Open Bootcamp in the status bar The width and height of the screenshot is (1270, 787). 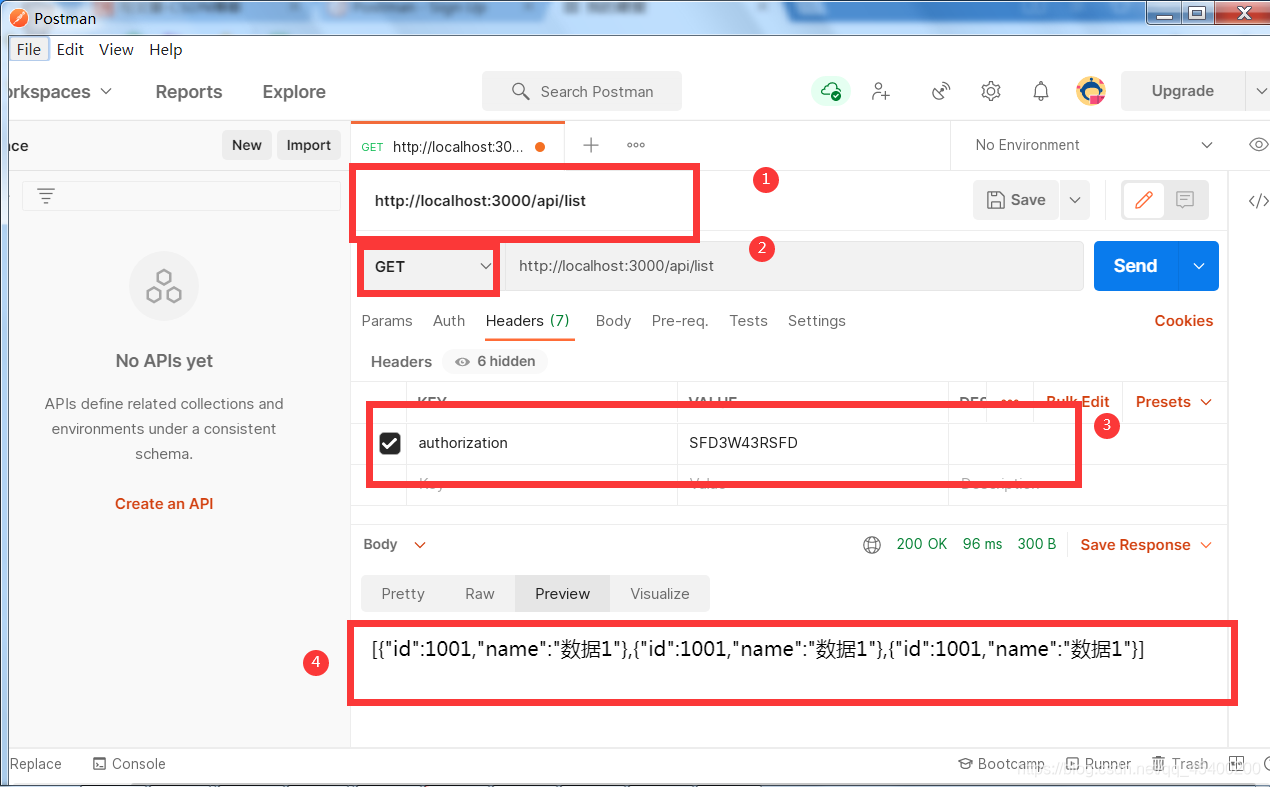click(x=1001, y=764)
